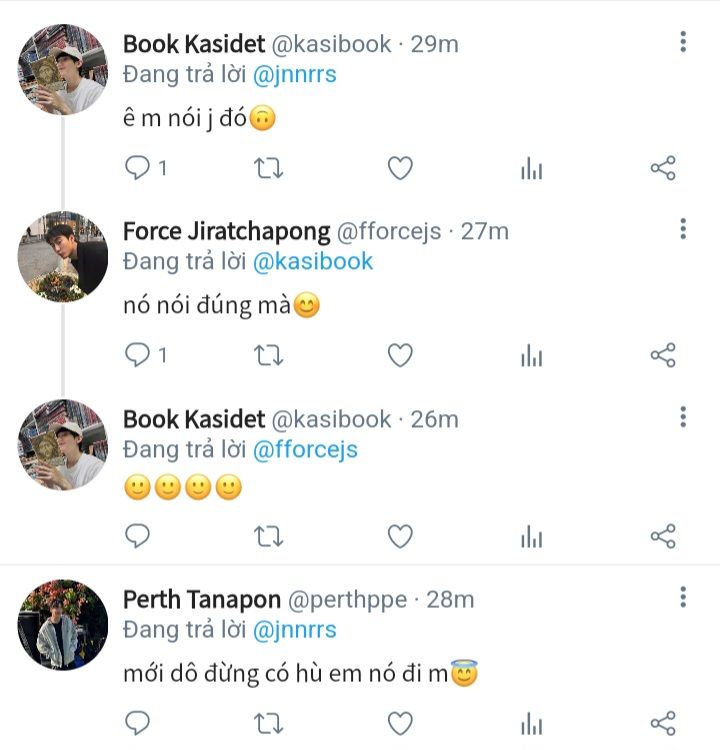Open the @fforcejs mention link
This screenshot has width=720, height=750.
click(305, 449)
